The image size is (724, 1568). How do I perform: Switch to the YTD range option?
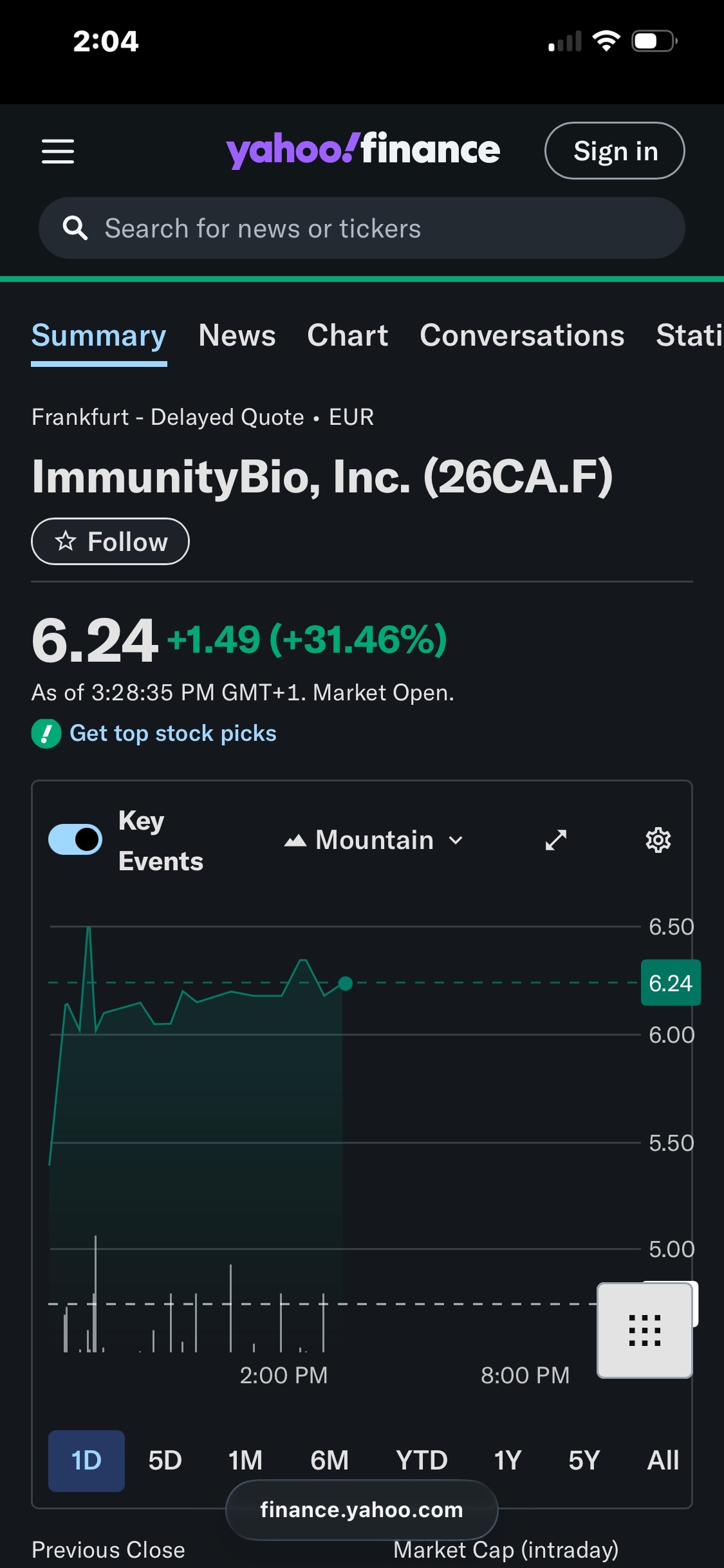click(x=422, y=1461)
